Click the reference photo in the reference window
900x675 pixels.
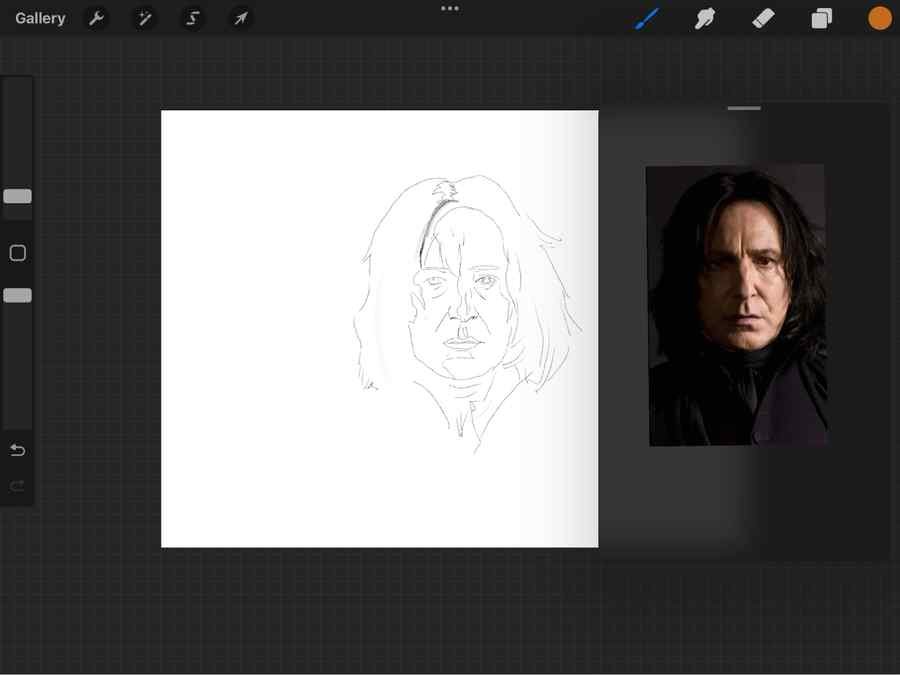(x=737, y=305)
